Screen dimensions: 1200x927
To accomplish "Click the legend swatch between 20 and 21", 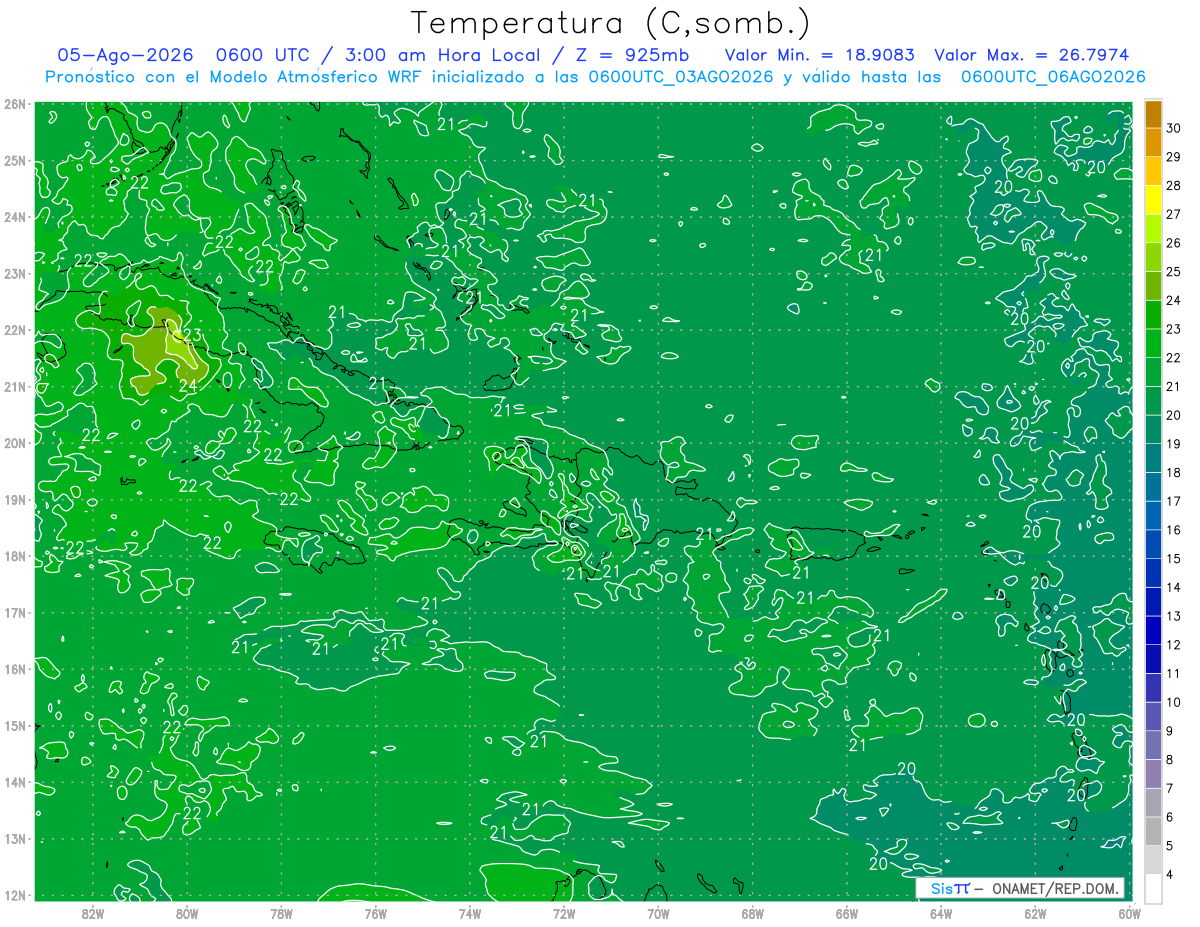I will (x=1153, y=401).
